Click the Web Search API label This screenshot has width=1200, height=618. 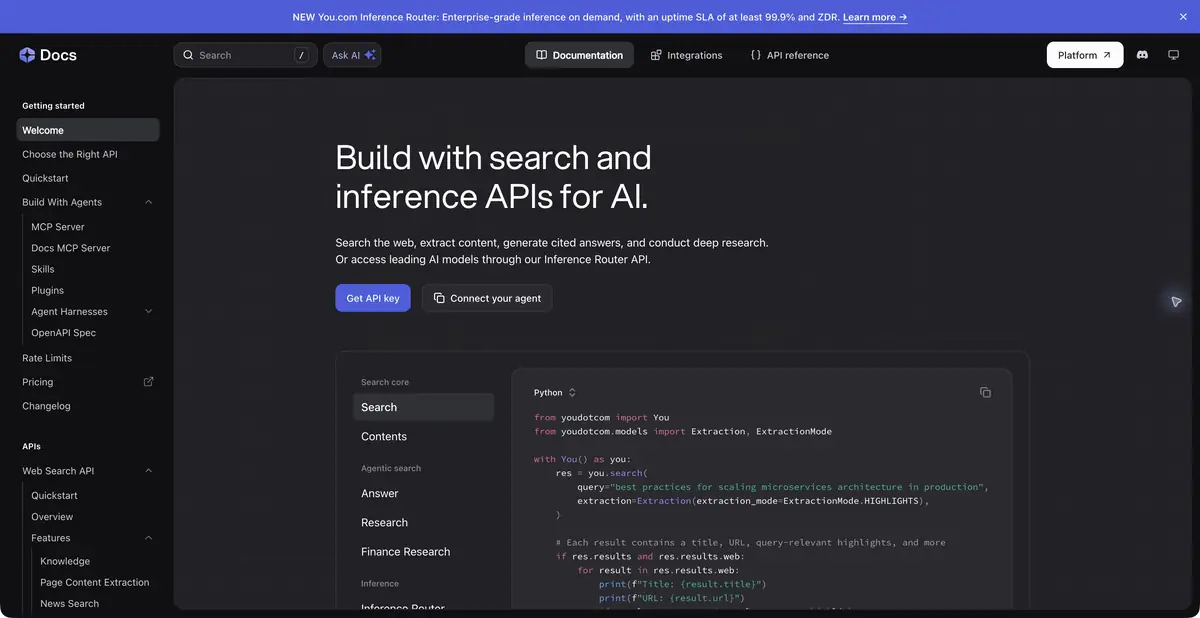58,471
